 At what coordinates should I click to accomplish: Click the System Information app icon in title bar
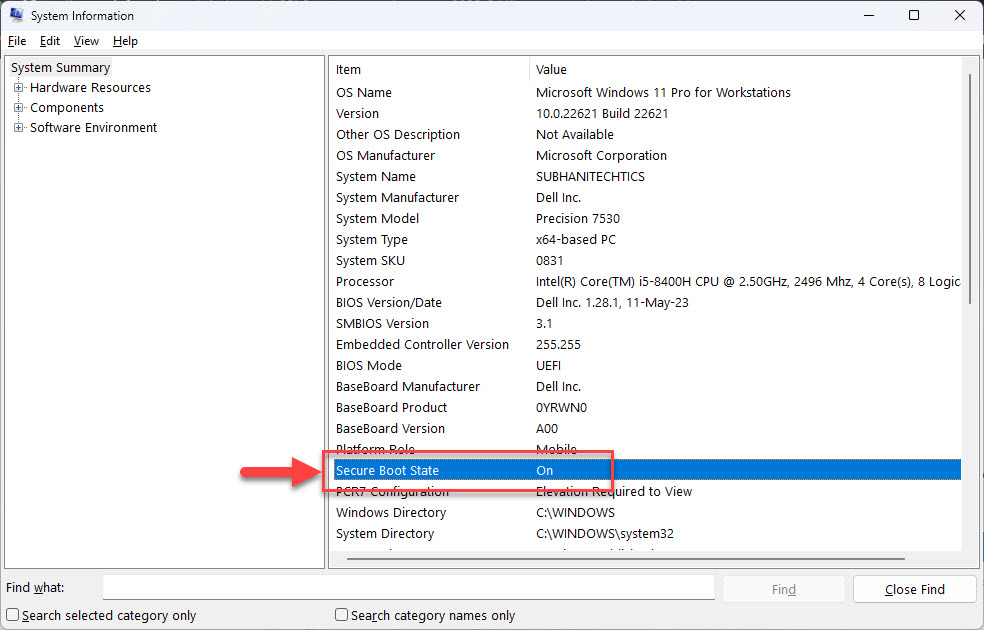pos(16,15)
